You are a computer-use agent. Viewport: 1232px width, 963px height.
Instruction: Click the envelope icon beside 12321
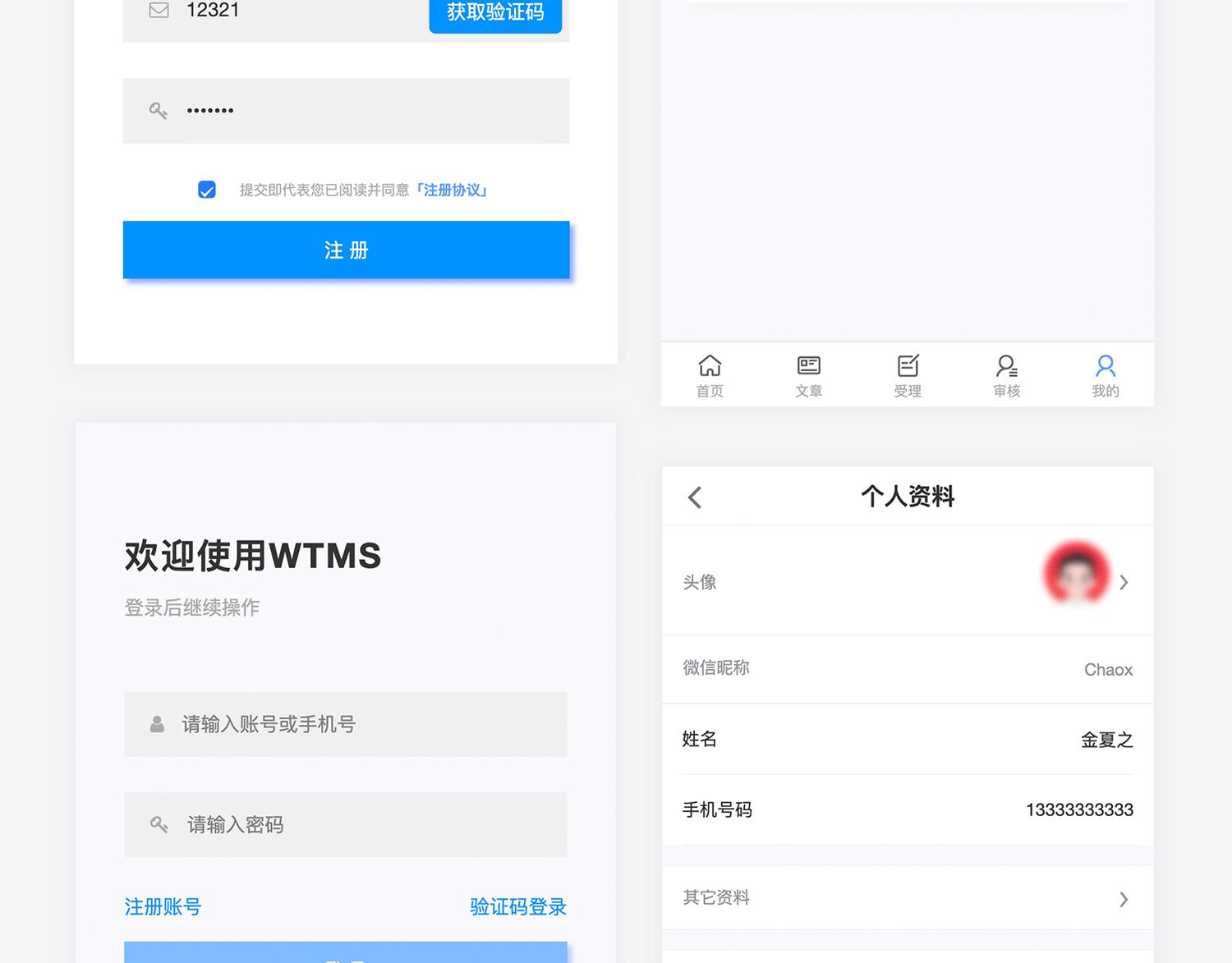coord(159,11)
